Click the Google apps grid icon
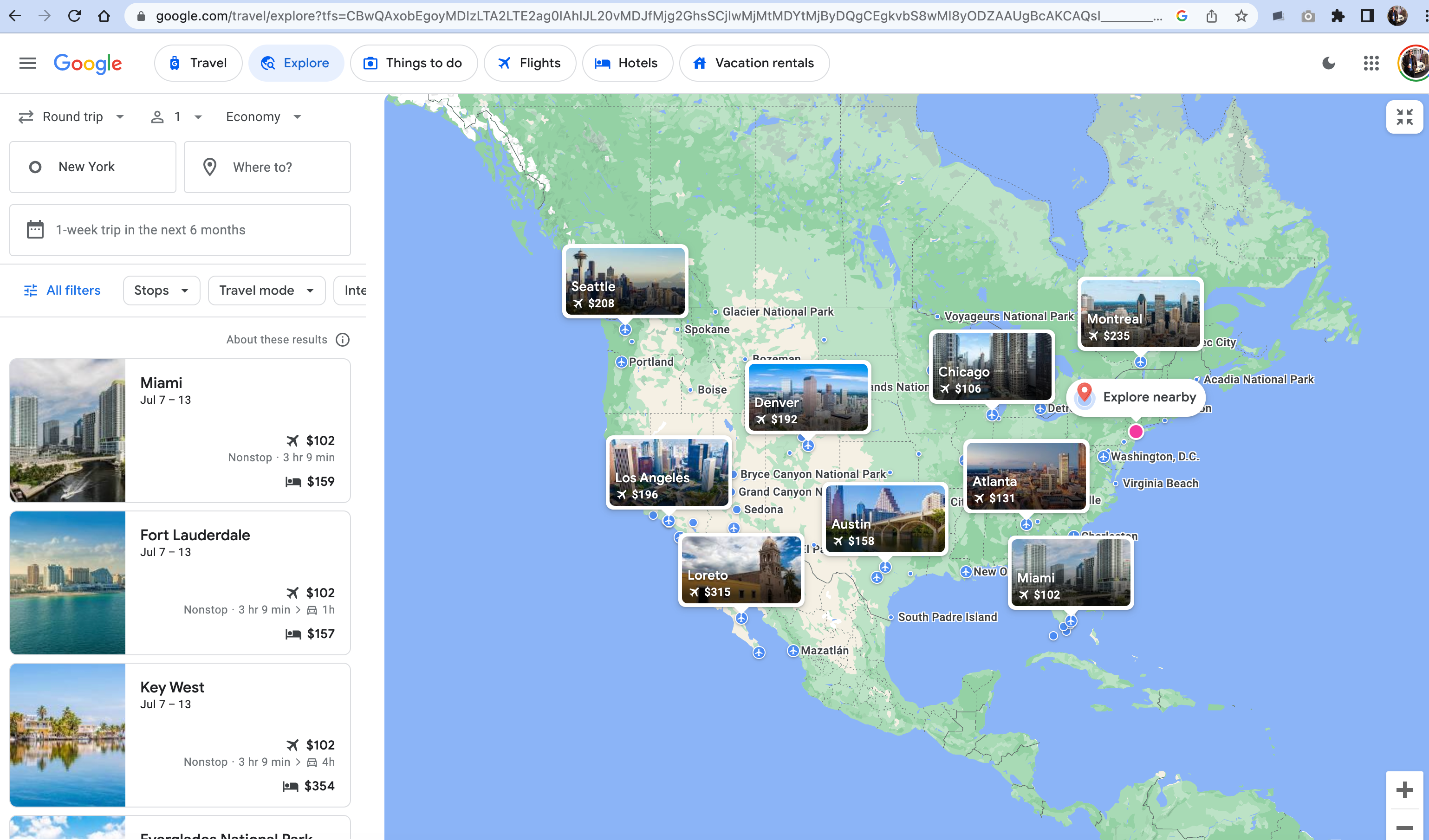Screen dimensions: 1429x840 point(1370,63)
